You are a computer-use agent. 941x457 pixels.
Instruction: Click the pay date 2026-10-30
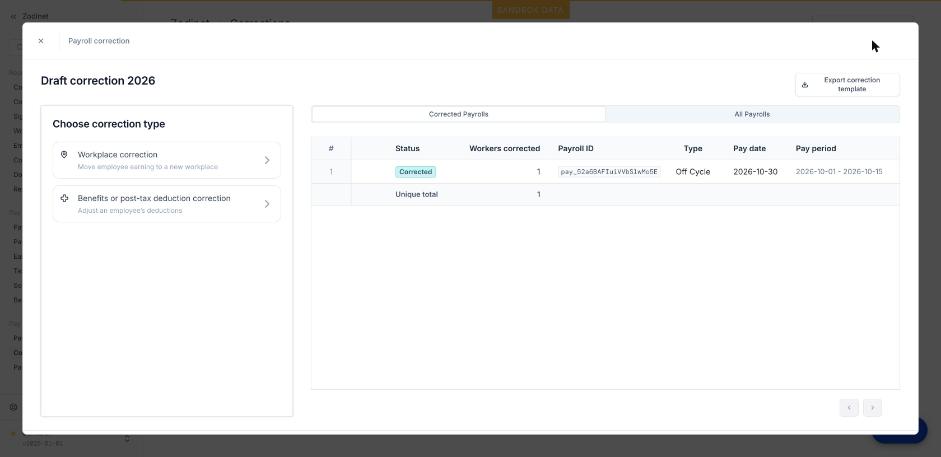(755, 172)
